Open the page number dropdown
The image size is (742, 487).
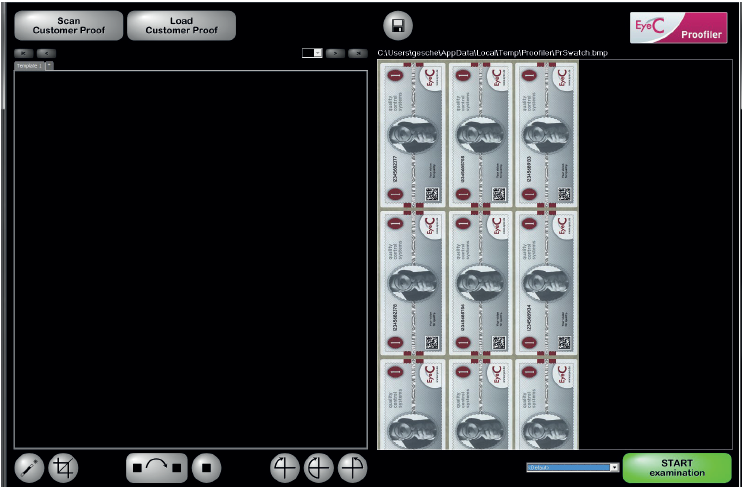coord(312,53)
